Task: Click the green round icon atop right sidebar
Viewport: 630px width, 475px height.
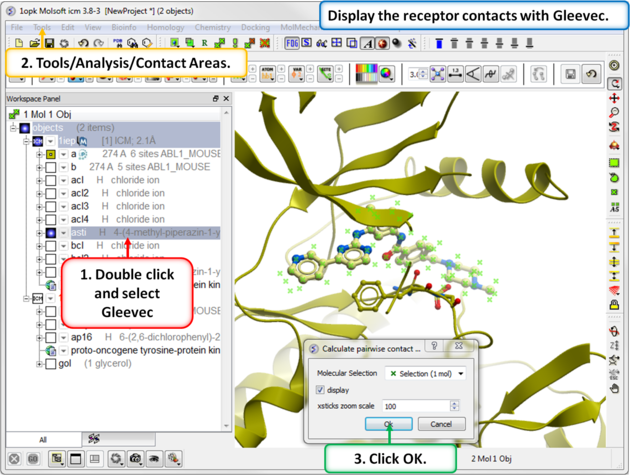Action: pos(615,66)
